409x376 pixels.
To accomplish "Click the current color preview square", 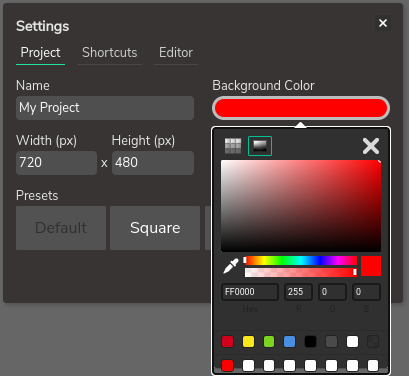I will [371, 266].
